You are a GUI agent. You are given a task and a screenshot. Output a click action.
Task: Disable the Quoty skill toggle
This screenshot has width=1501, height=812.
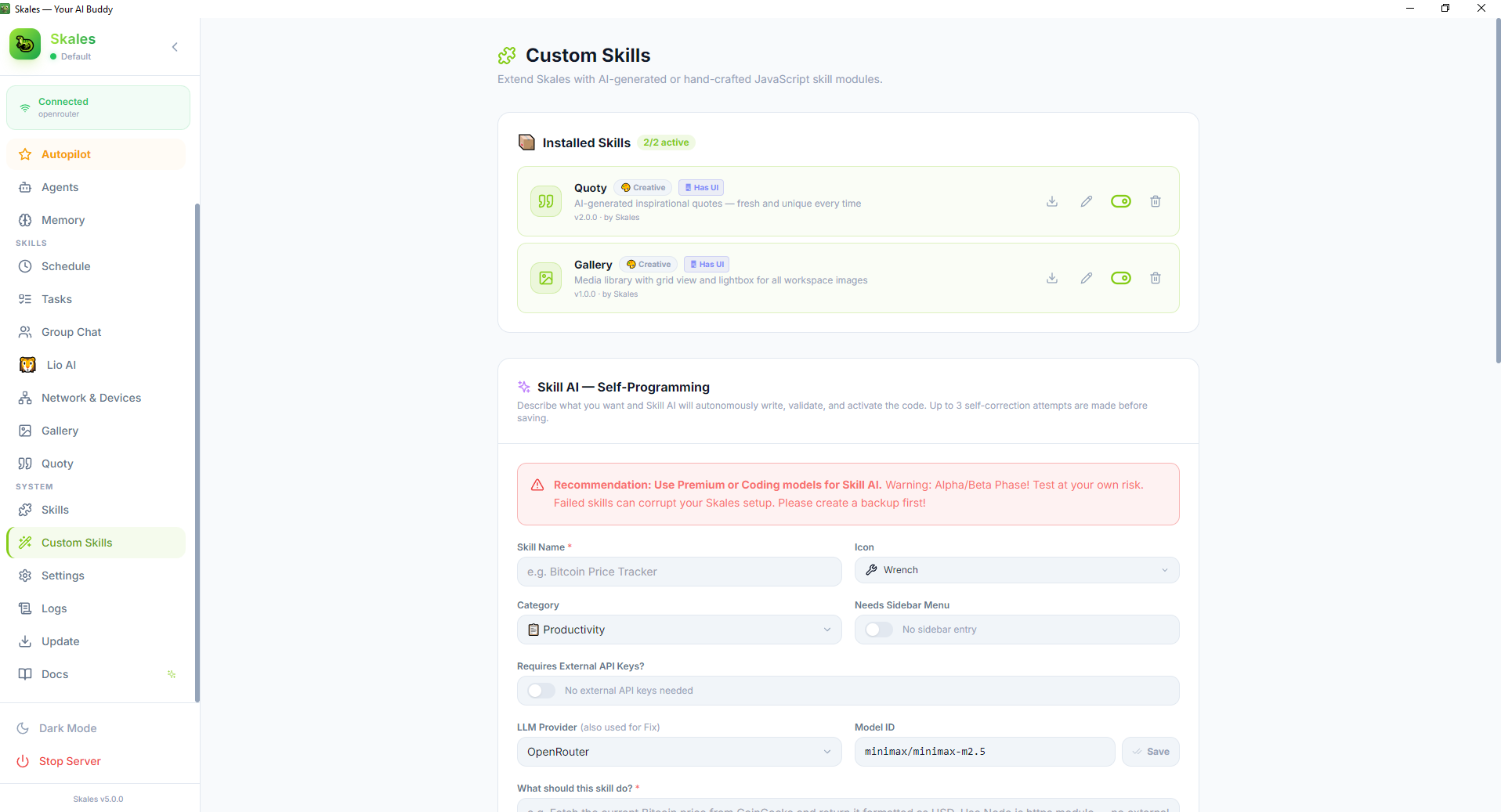[1121, 201]
